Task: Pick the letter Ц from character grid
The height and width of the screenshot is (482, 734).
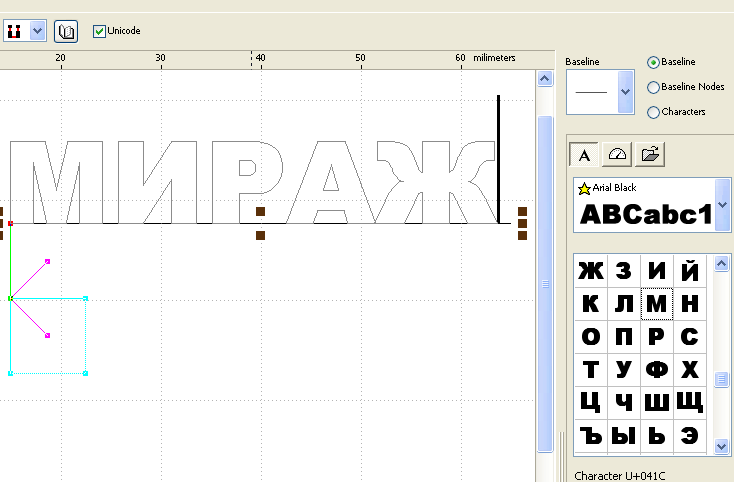Action: pyautogui.click(x=591, y=402)
